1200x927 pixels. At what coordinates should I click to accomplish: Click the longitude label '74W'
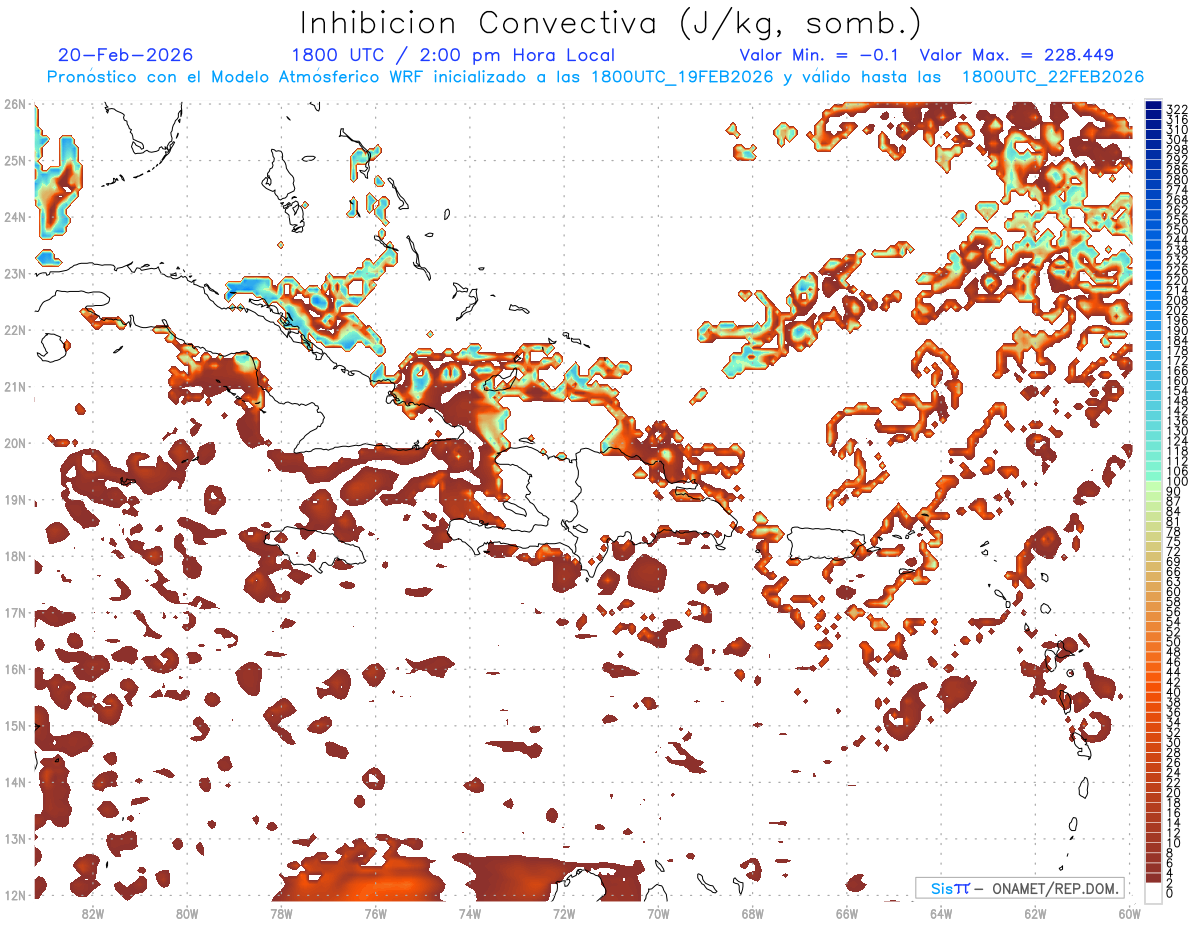coord(470,913)
